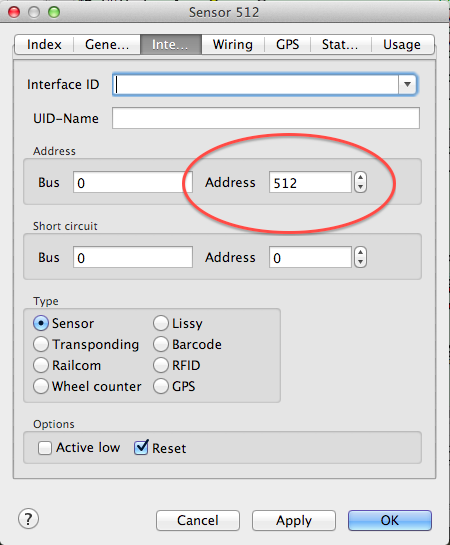This screenshot has height=545, width=450.
Task: Select the Railcom radio button
Action: point(41,365)
